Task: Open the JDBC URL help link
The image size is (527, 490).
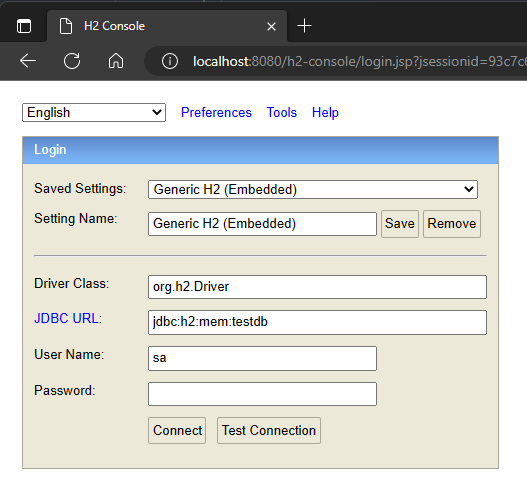Action: click(x=67, y=318)
